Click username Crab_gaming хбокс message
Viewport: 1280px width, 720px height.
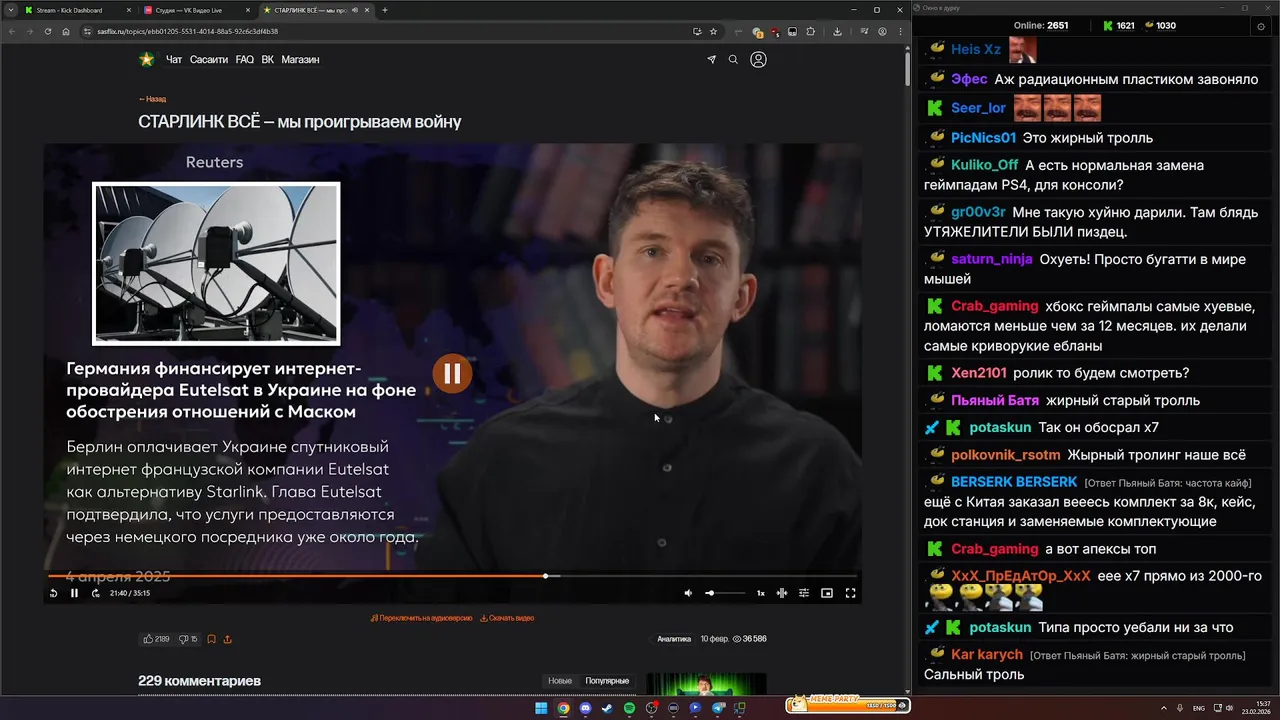coord(994,306)
